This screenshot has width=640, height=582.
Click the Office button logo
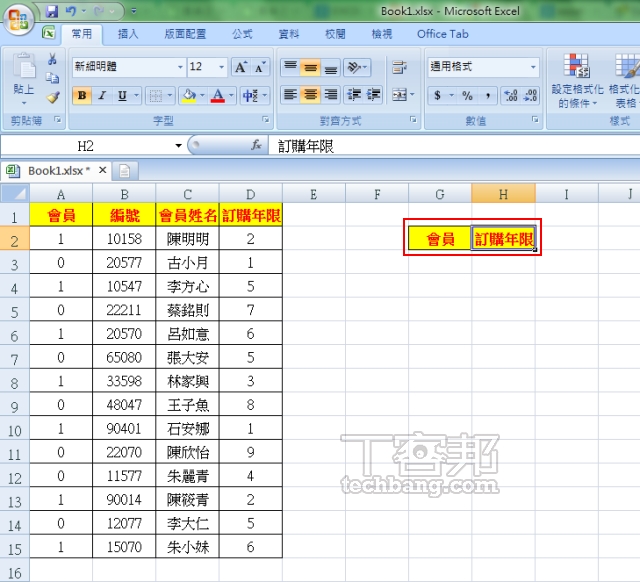tap(19, 20)
